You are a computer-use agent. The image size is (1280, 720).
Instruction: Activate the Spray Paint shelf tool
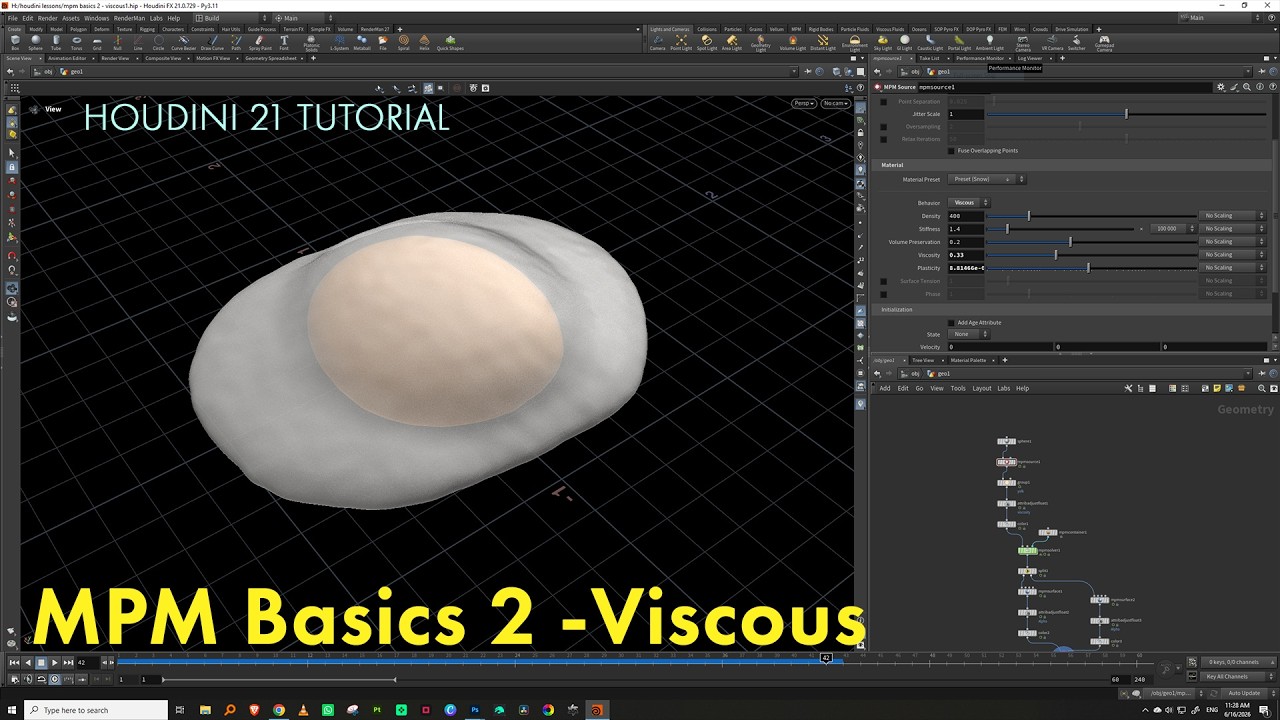[260, 42]
